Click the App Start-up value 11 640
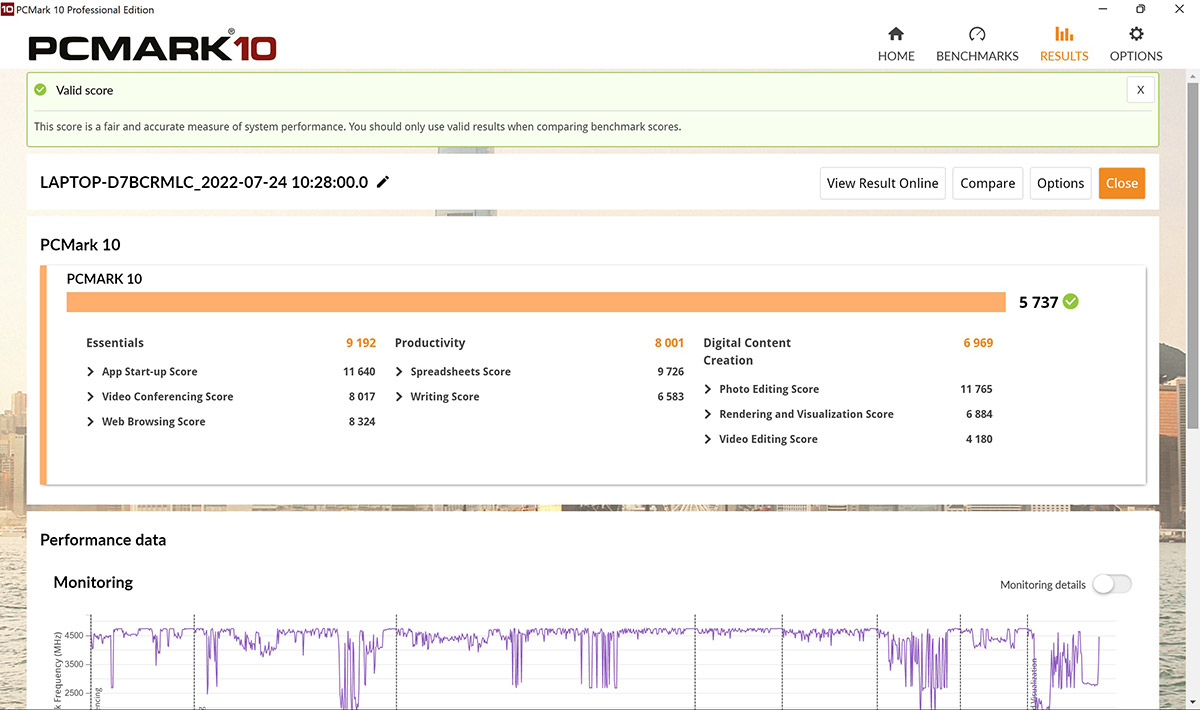Viewport: 1200px width, 710px height. point(359,372)
